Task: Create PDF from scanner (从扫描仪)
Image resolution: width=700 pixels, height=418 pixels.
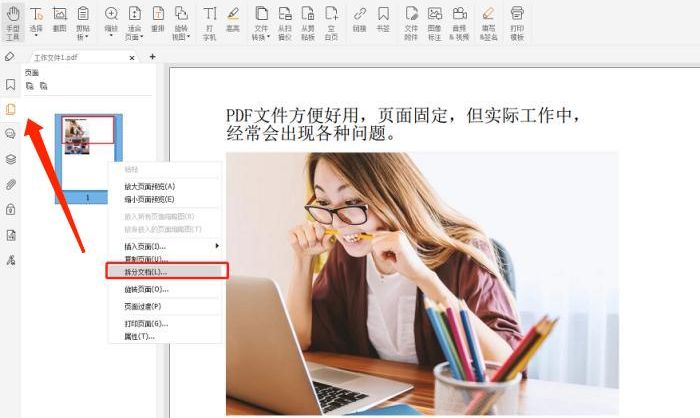Action: click(x=285, y=23)
